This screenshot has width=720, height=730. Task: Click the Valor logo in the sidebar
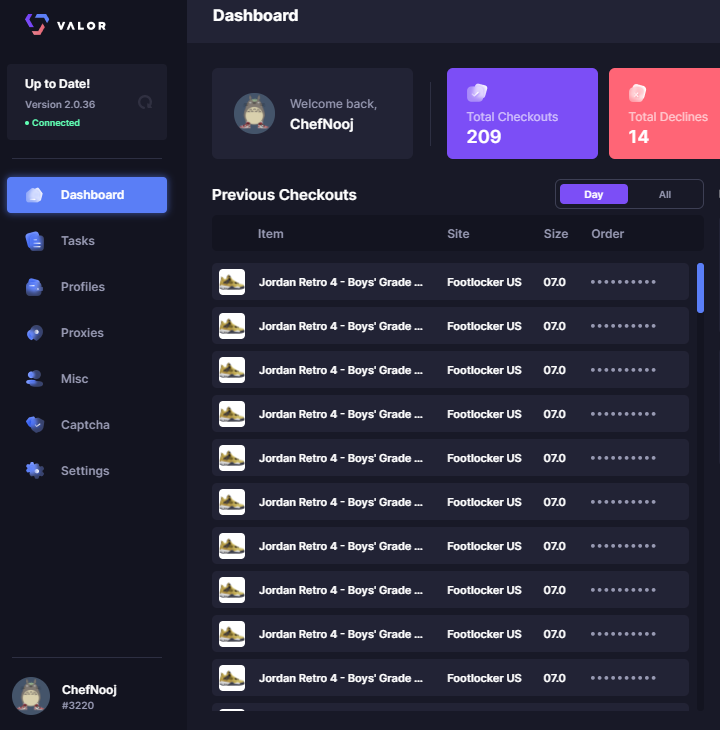coord(66,25)
